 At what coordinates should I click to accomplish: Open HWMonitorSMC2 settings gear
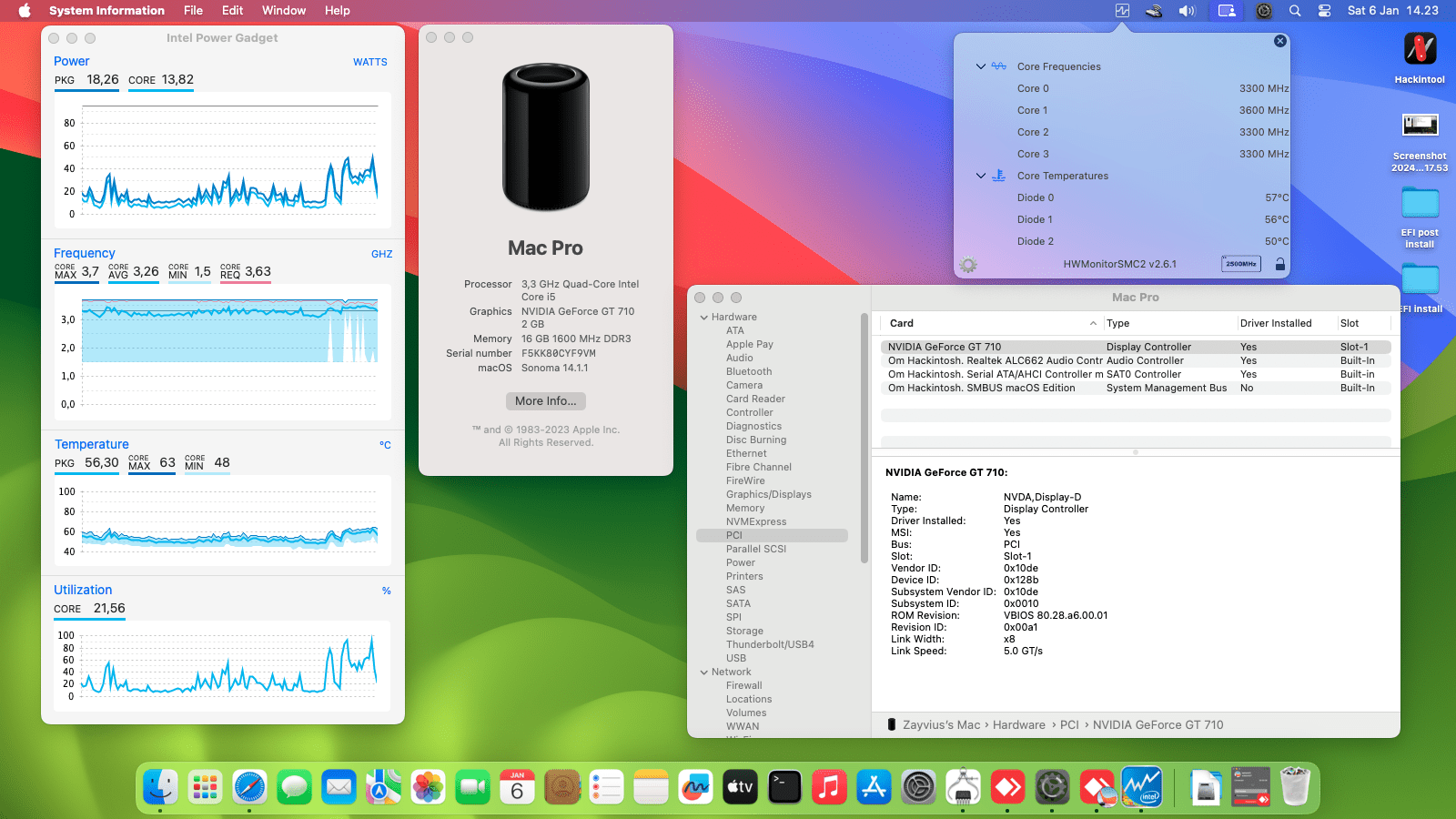[x=968, y=265]
